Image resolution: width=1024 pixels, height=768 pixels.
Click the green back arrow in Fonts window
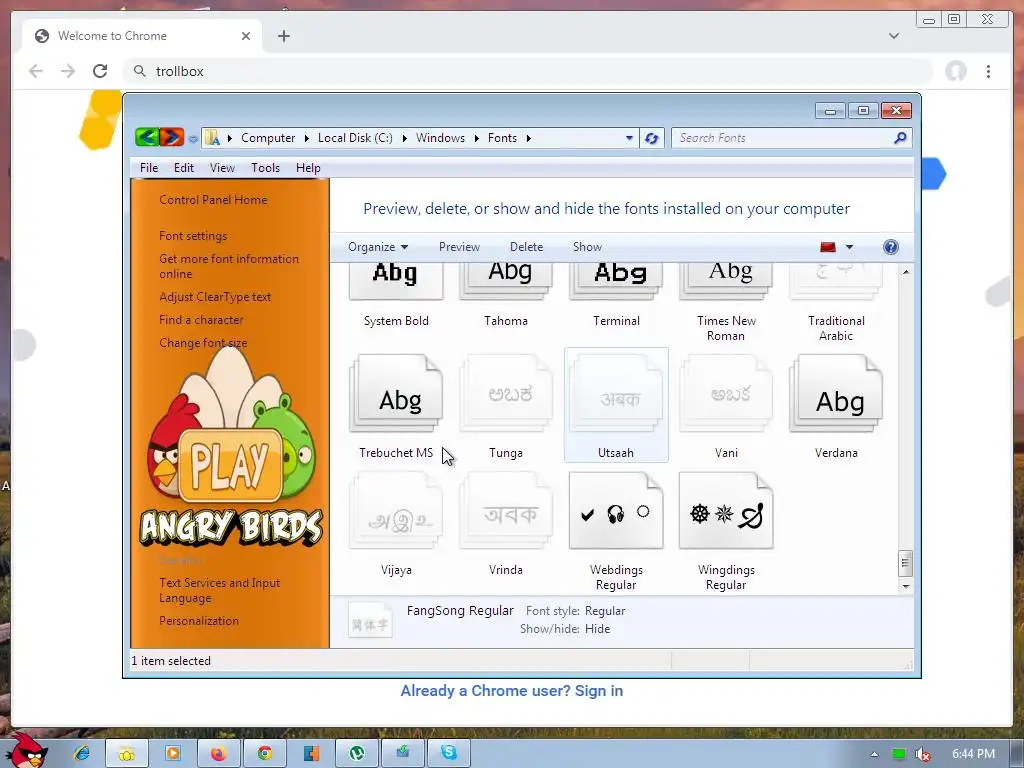point(147,137)
